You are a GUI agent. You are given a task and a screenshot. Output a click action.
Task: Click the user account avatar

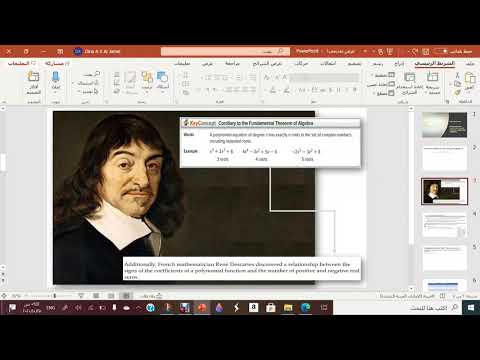(x=78, y=51)
